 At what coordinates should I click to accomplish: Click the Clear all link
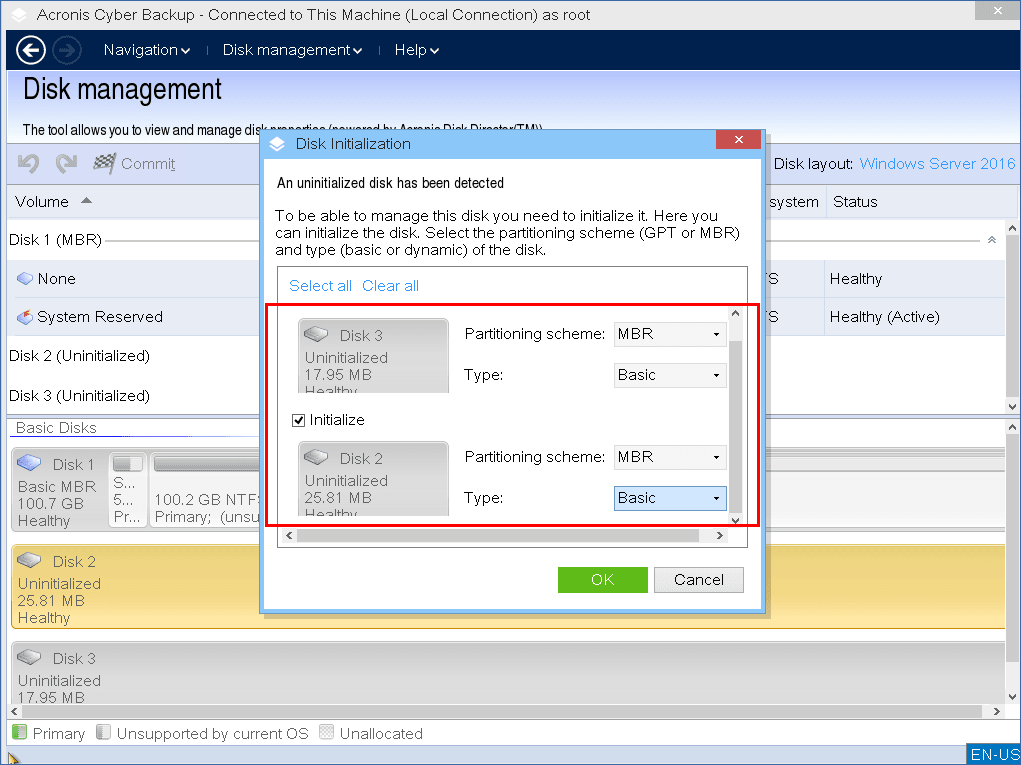(x=390, y=286)
